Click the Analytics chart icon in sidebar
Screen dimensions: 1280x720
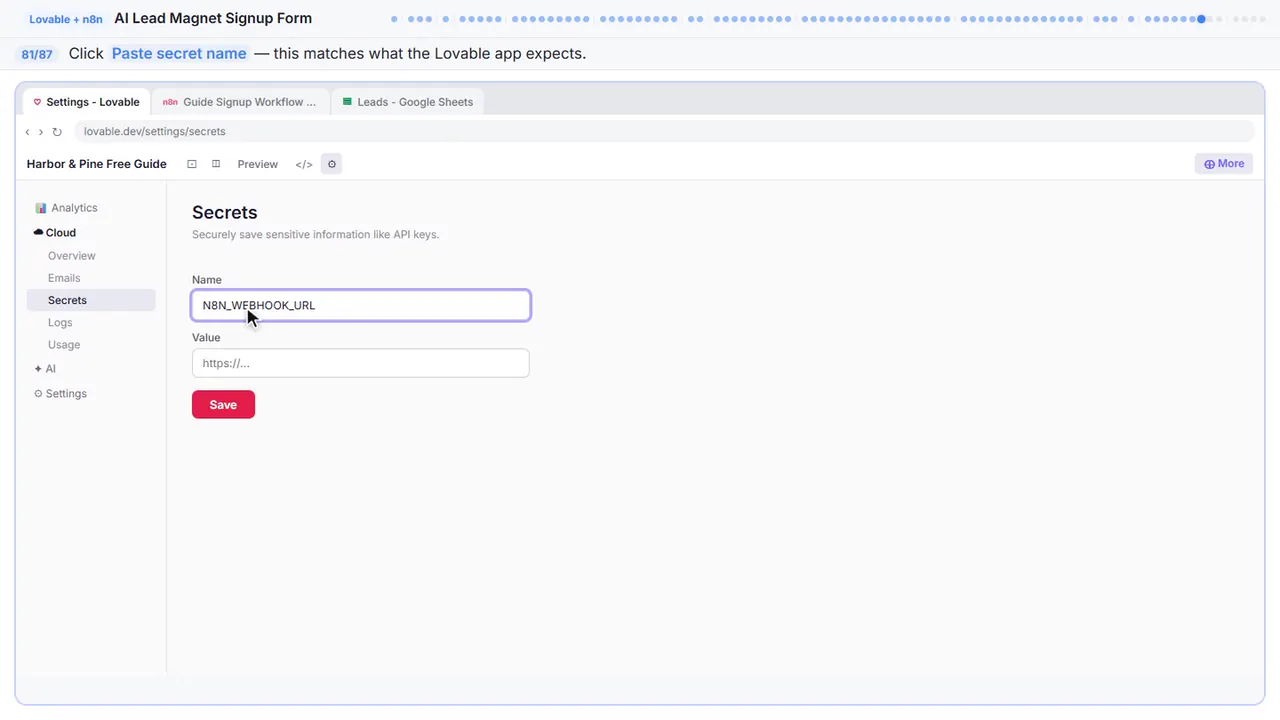click(x=41, y=208)
